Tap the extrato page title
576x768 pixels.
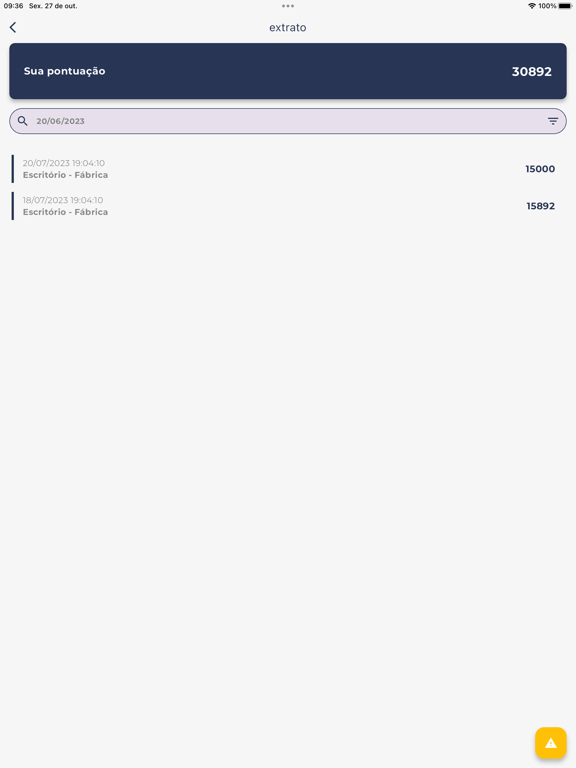click(x=288, y=27)
